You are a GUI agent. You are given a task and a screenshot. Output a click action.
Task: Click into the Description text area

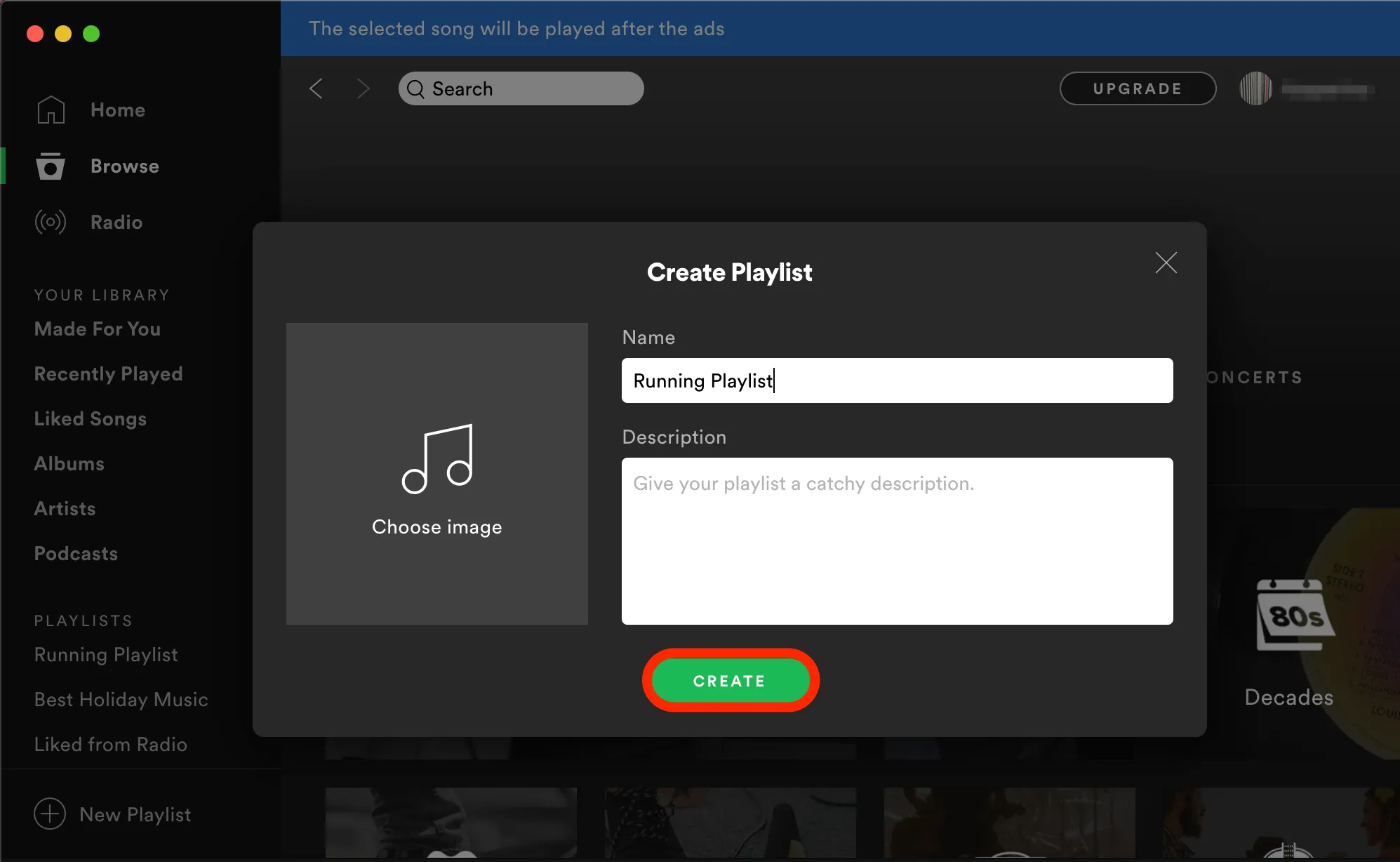[897, 541]
